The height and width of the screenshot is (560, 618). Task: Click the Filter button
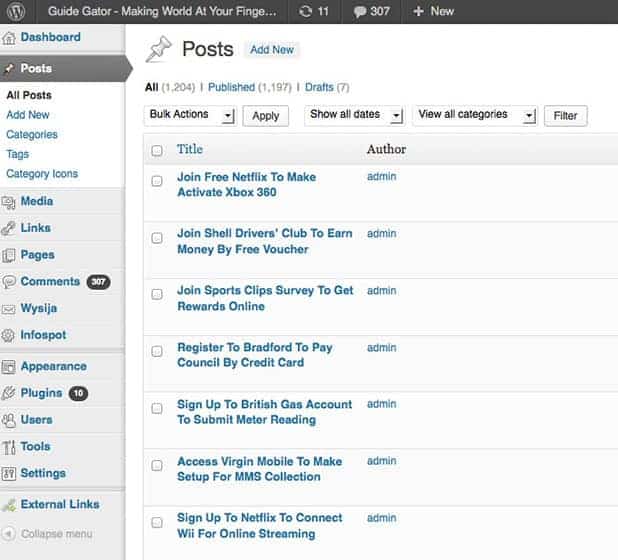point(566,116)
